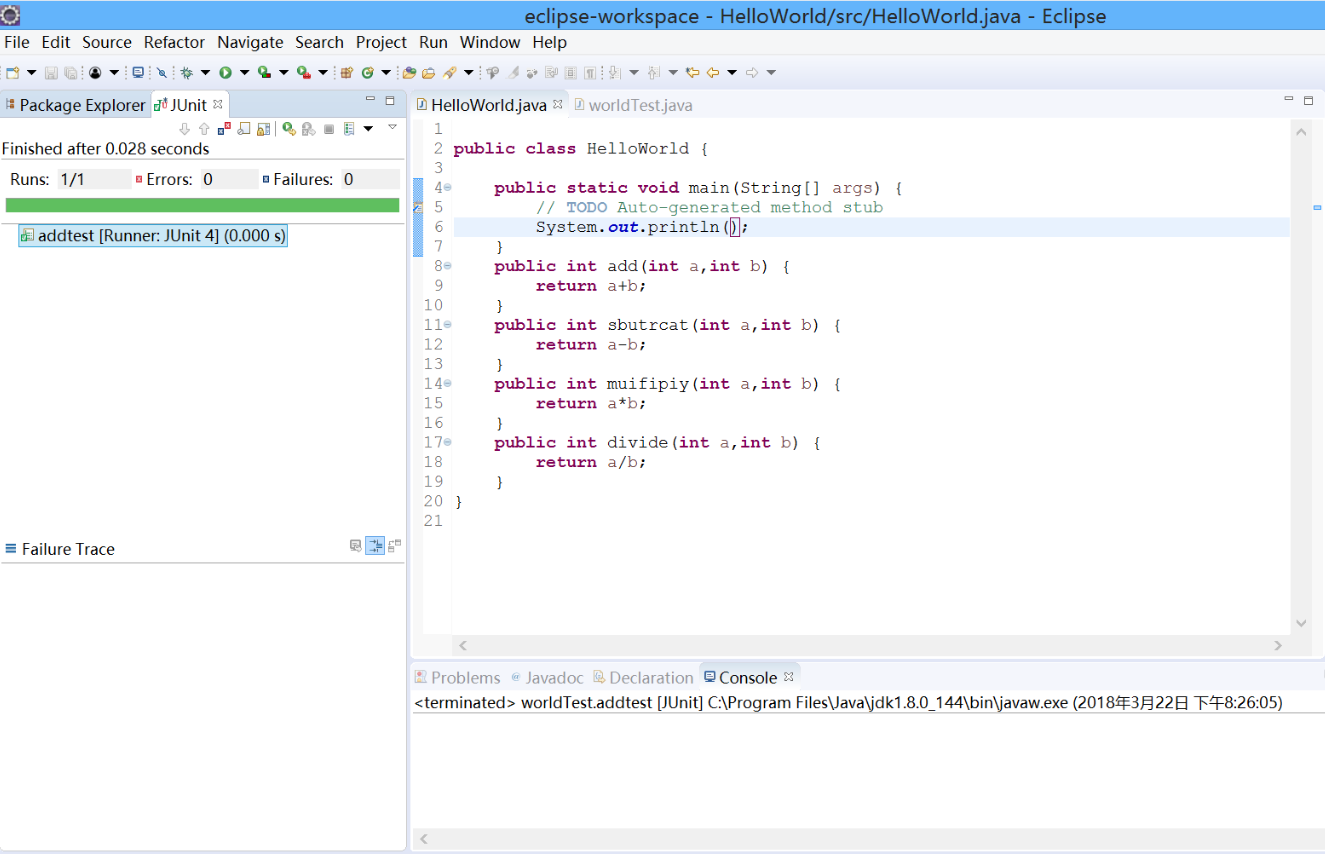Open dropdown arrow beside Debug button
Screen dimensions: 1325x854
[205, 72]
